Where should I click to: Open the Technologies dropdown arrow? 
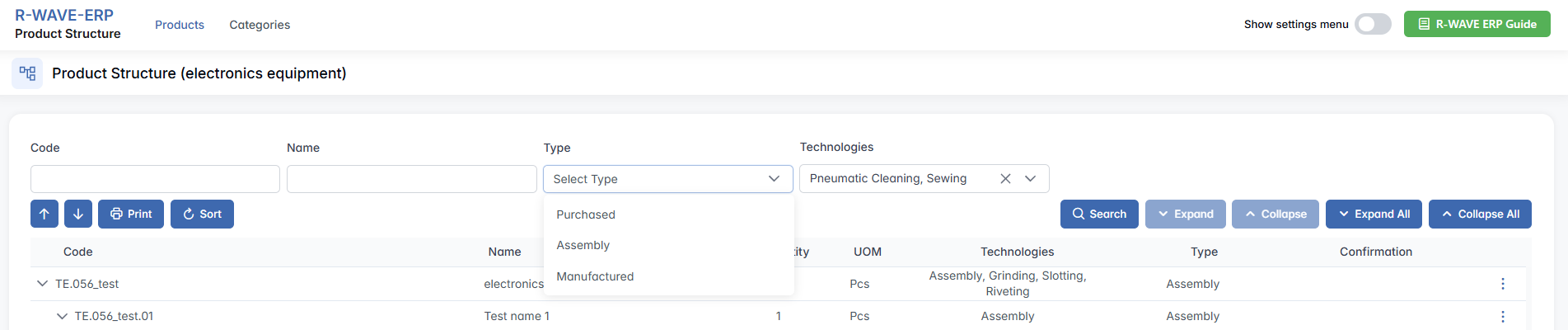pyautogui.click(x=1030, y=178)
